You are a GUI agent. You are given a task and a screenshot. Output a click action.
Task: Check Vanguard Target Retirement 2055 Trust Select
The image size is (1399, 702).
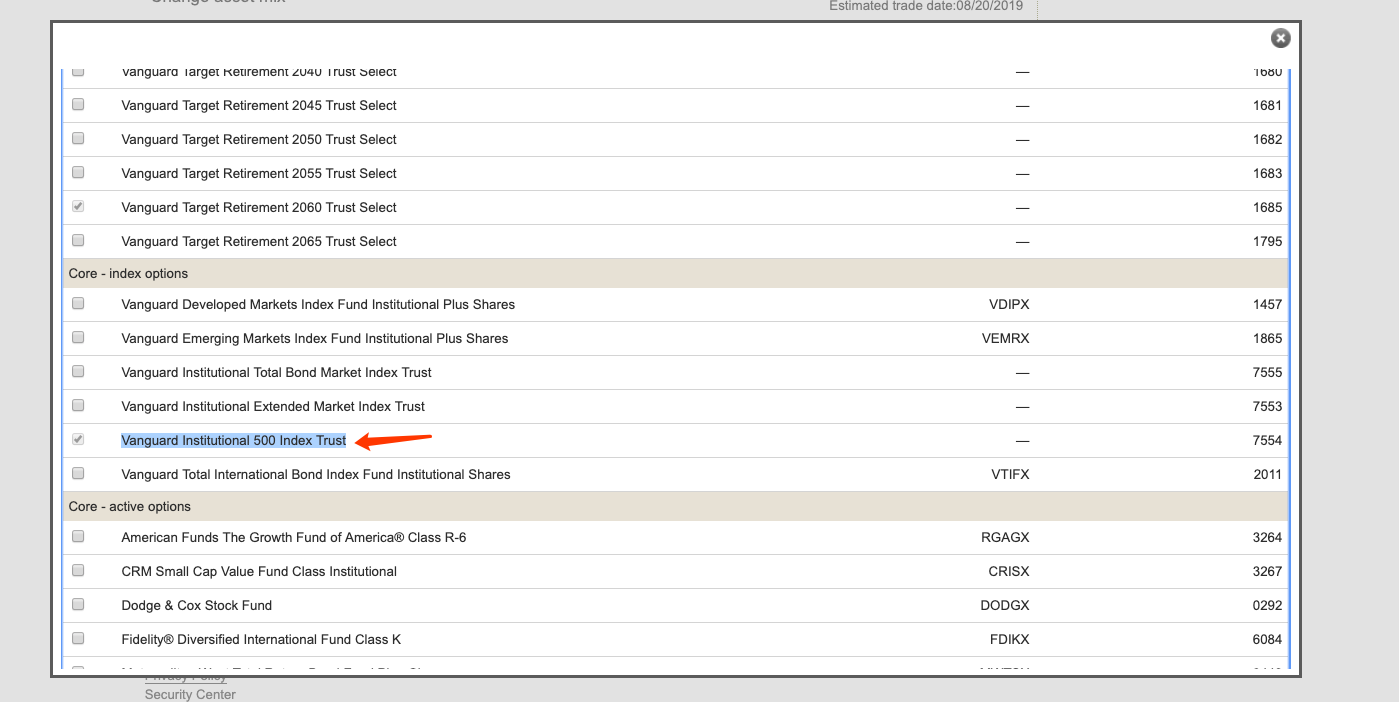pyautogui.click(x=78, y=172)
